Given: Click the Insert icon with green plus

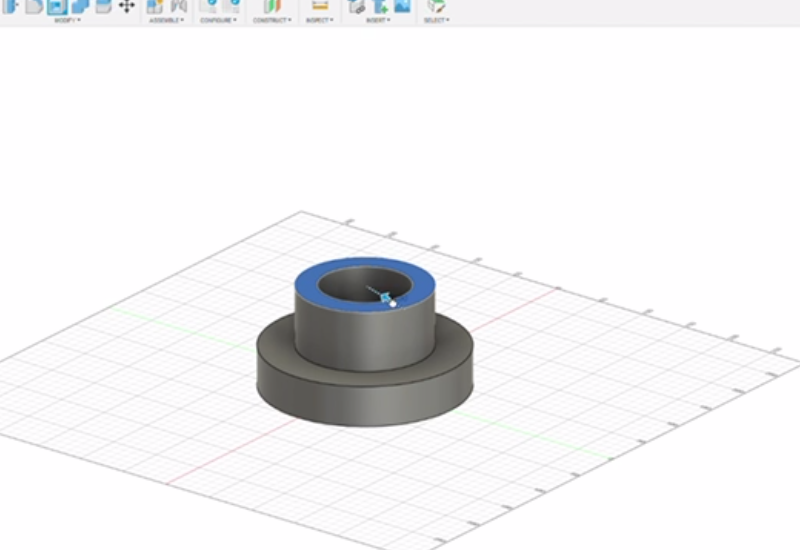Looking at the screenshot, I should coord(380,6).
